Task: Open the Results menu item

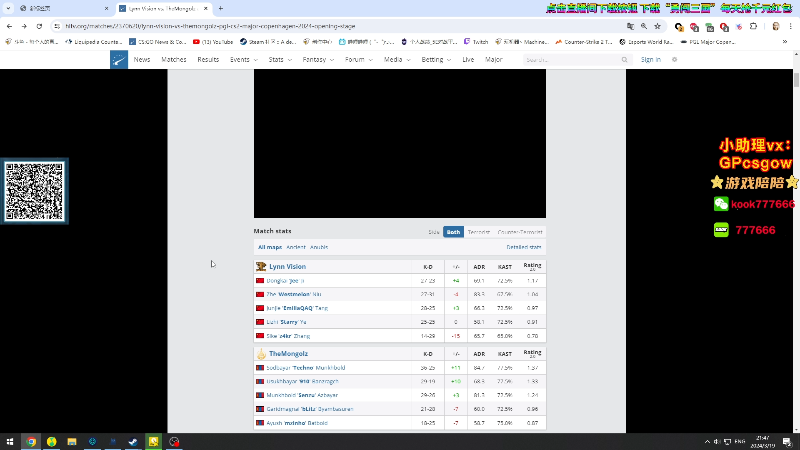Action: 208,60
